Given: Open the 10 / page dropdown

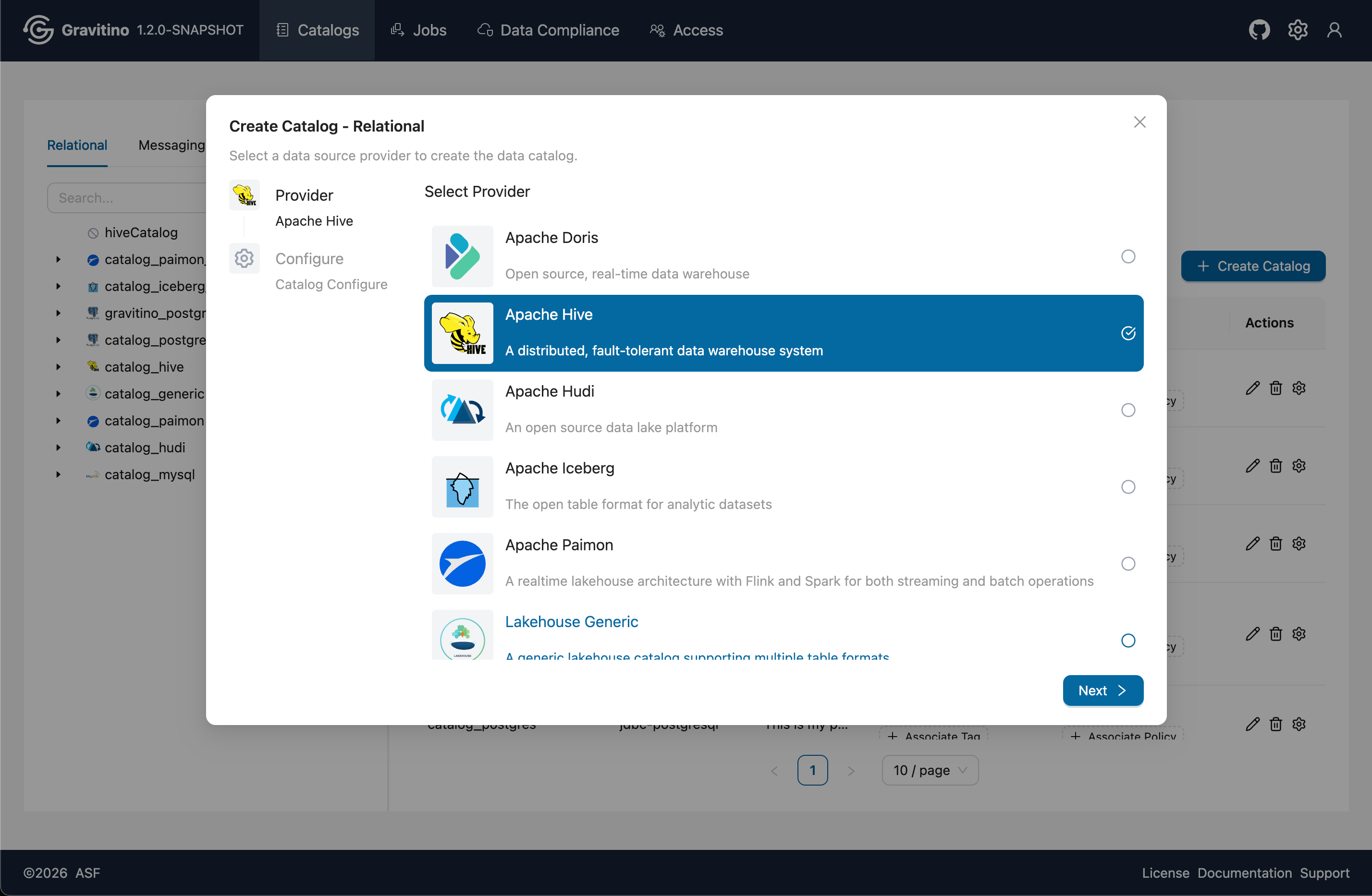Looking at the screenshot, I should click(x=929, y=770).
